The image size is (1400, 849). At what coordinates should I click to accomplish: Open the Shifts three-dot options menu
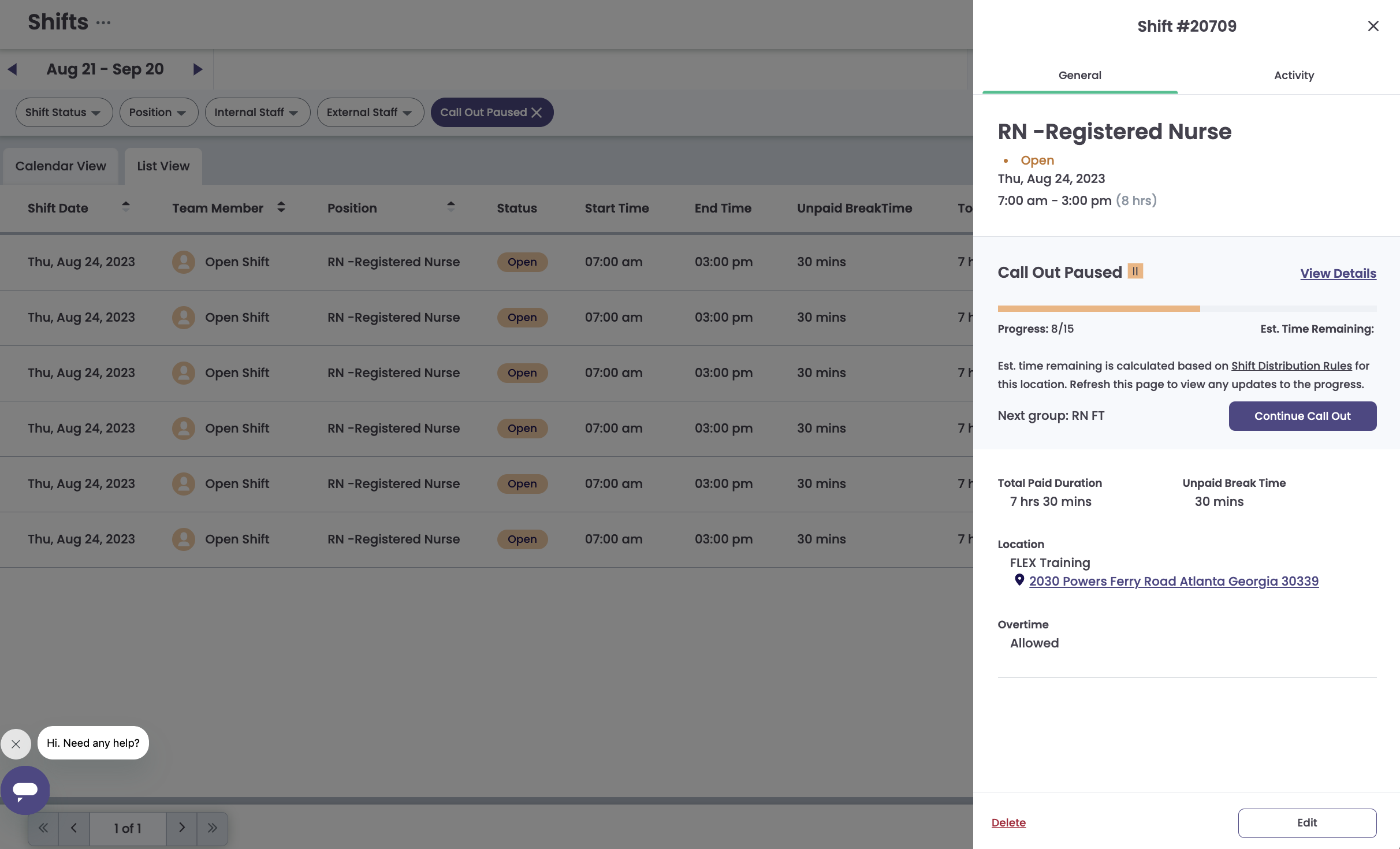tap(103, 23)
